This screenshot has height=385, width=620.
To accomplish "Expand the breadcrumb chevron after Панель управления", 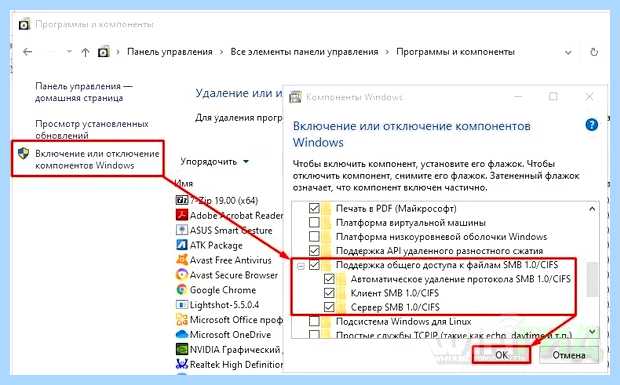I will [x=221, y=52].
